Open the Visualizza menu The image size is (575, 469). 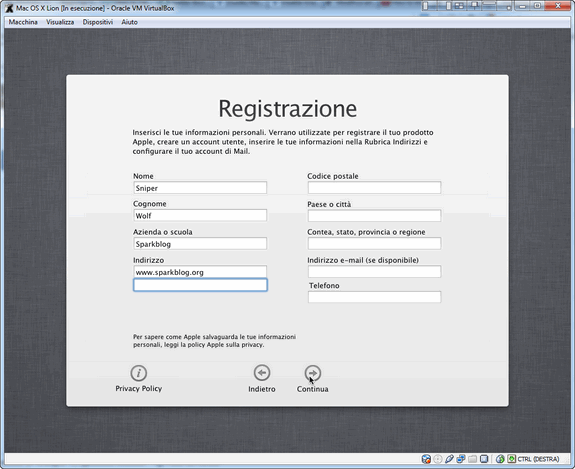(60, 22)
